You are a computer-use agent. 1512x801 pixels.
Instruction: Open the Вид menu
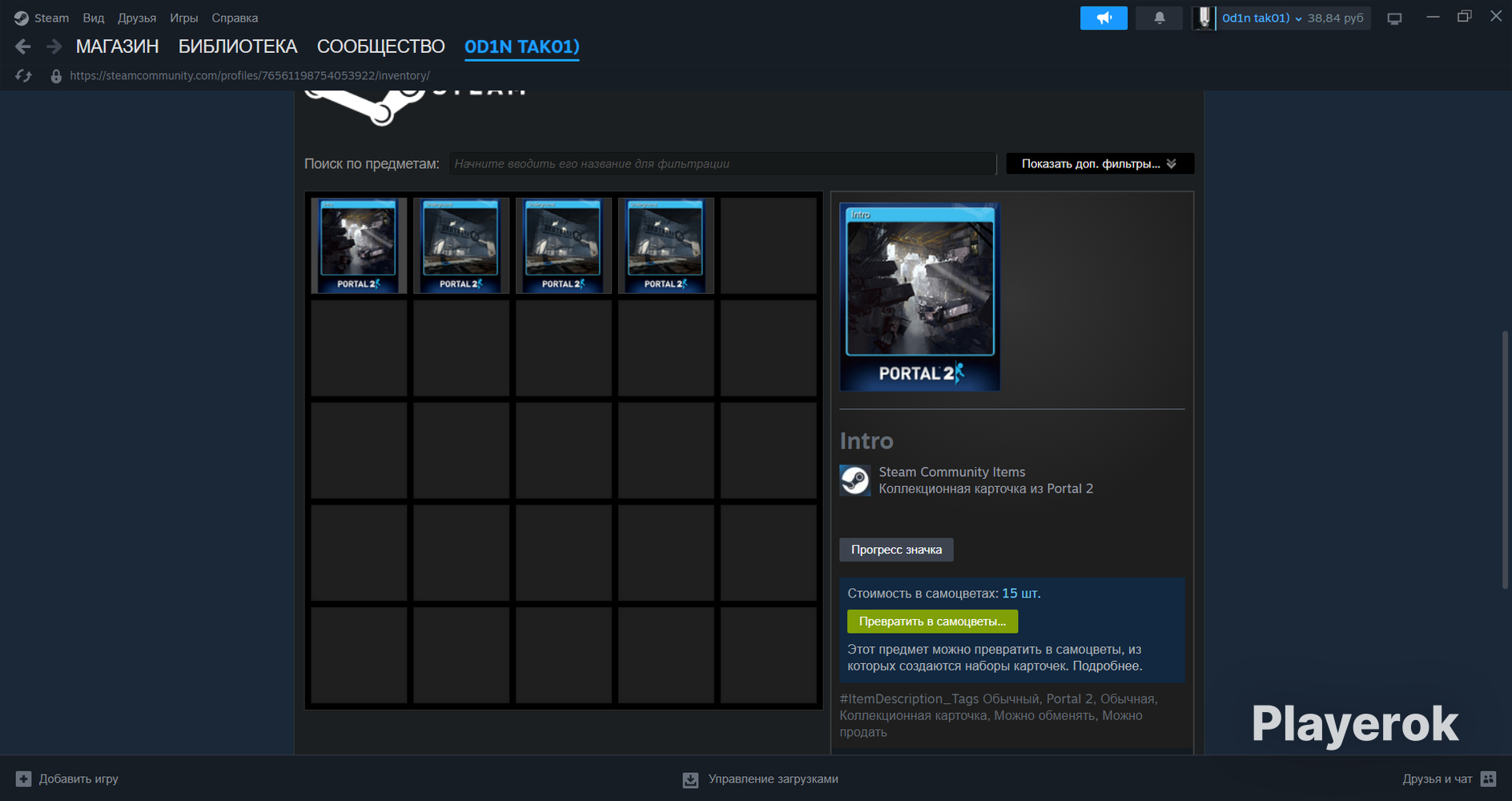[94, 18]
